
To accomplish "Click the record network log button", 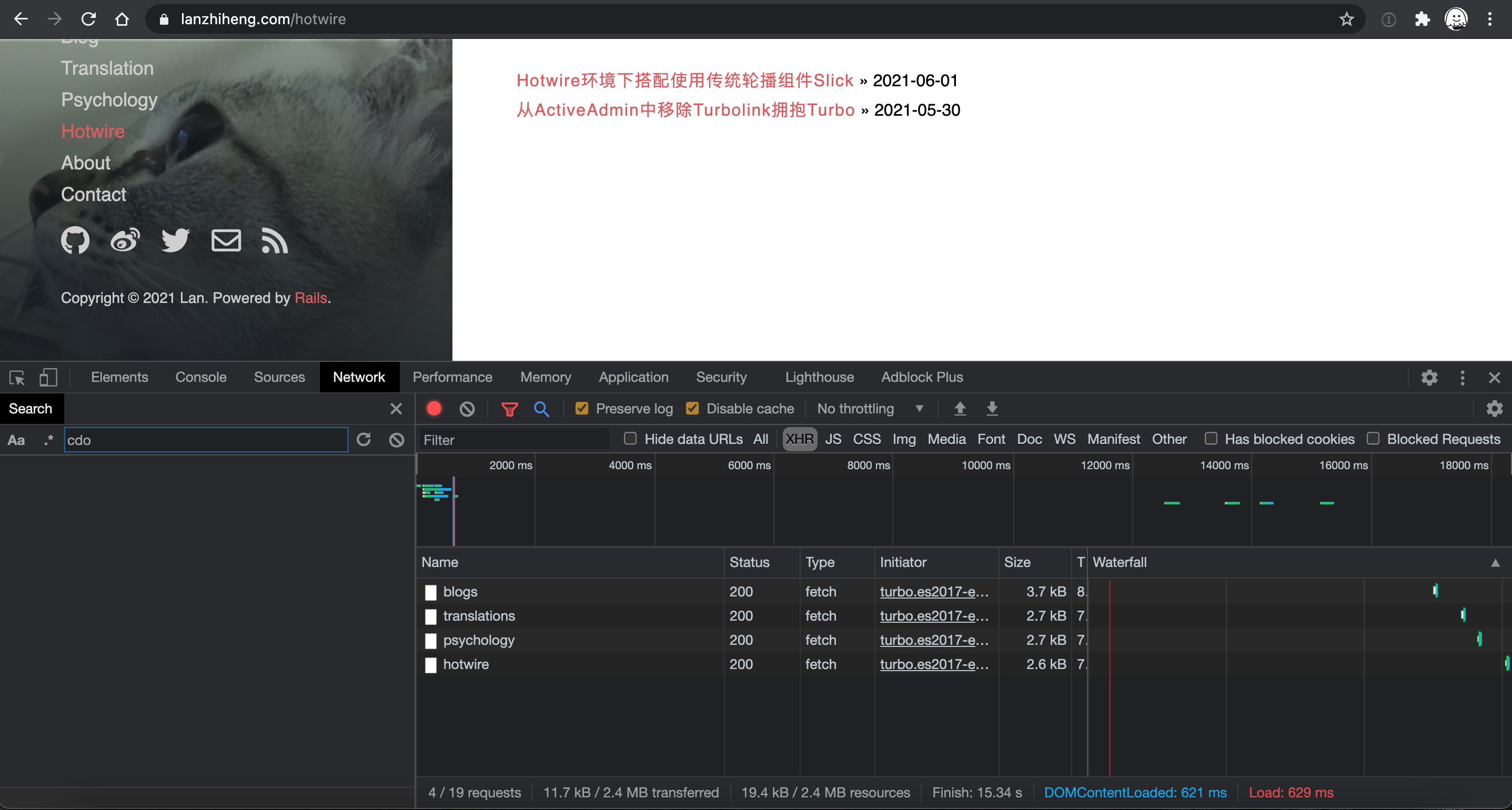I will [434, 409].
